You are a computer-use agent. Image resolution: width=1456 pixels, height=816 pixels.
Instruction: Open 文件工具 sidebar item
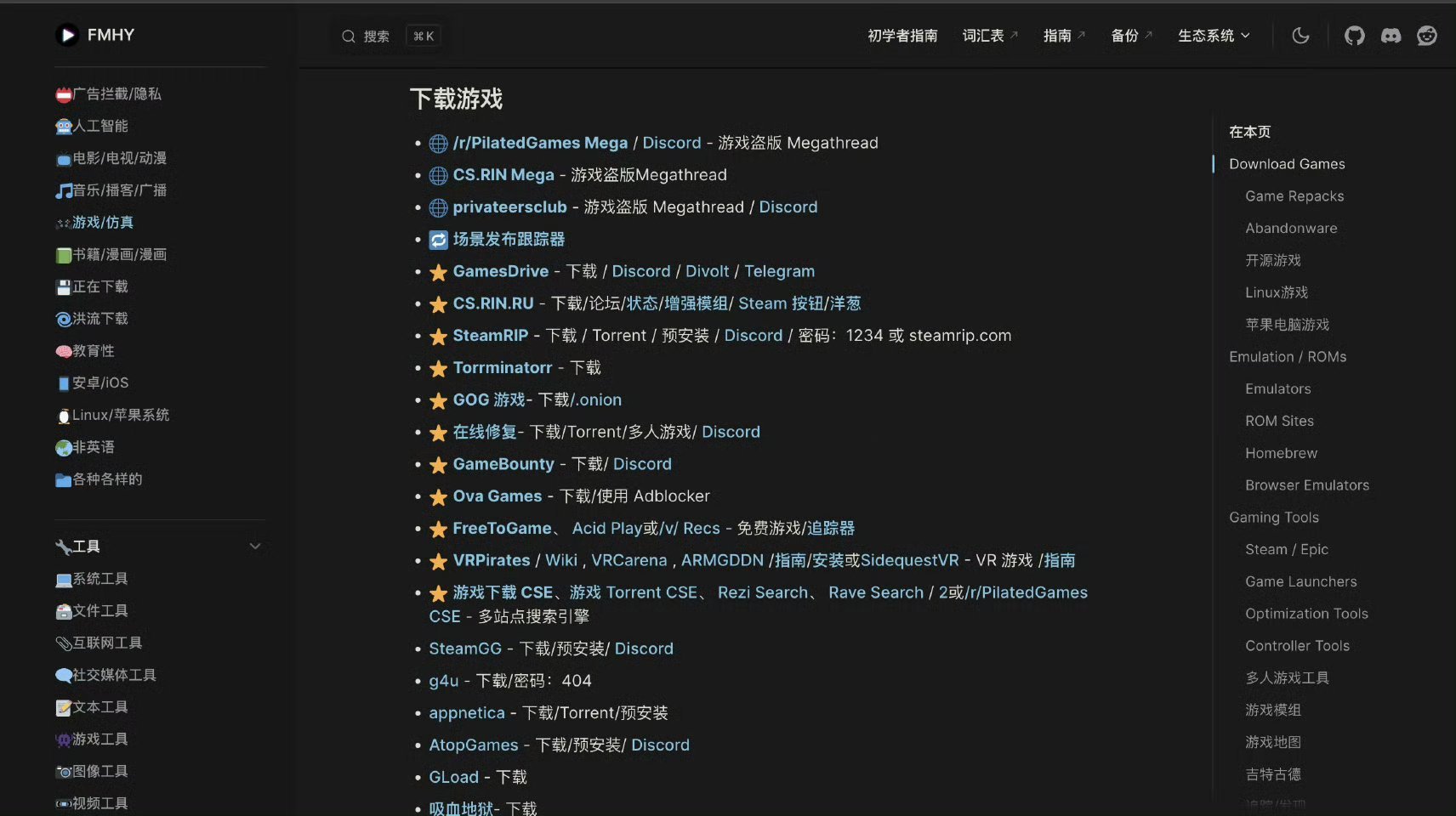click(x=92, y=612)
